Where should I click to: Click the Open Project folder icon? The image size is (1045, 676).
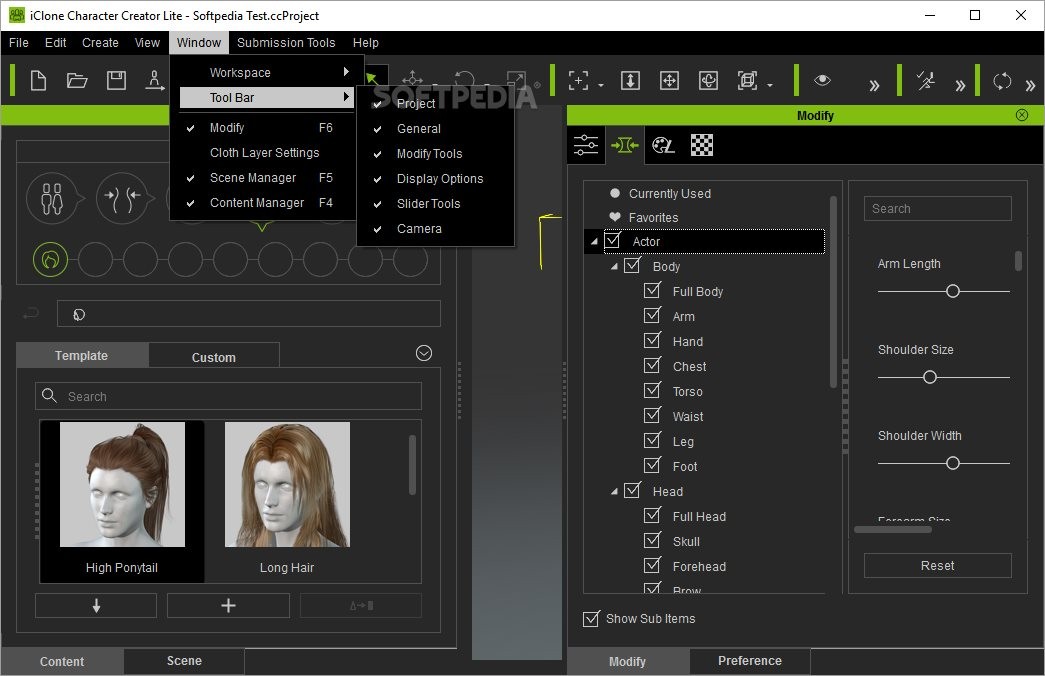point(77,81)
